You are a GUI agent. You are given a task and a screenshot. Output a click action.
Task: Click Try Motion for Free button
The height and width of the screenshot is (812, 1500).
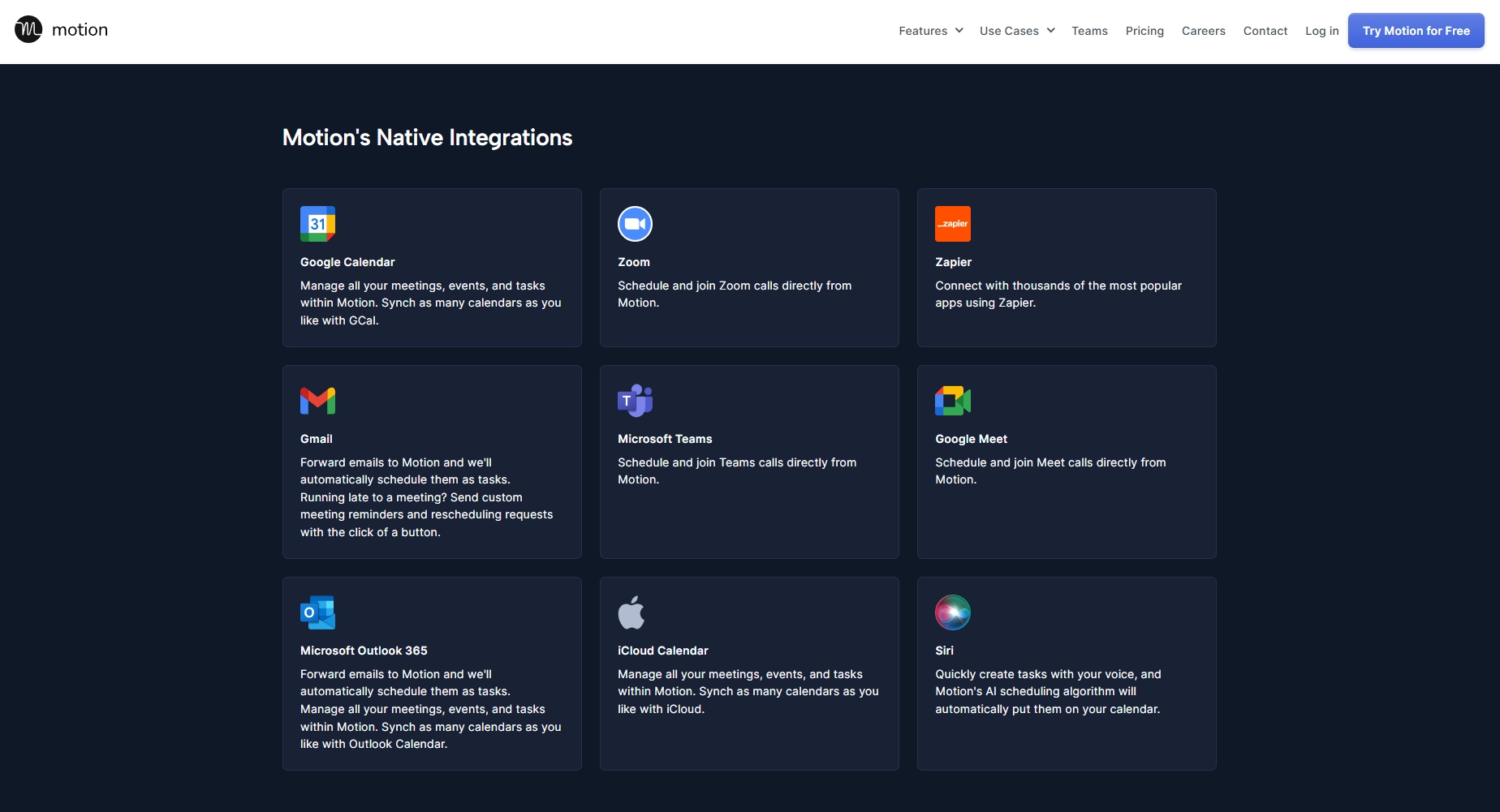pyautogui.click(x=1416, y=31)
